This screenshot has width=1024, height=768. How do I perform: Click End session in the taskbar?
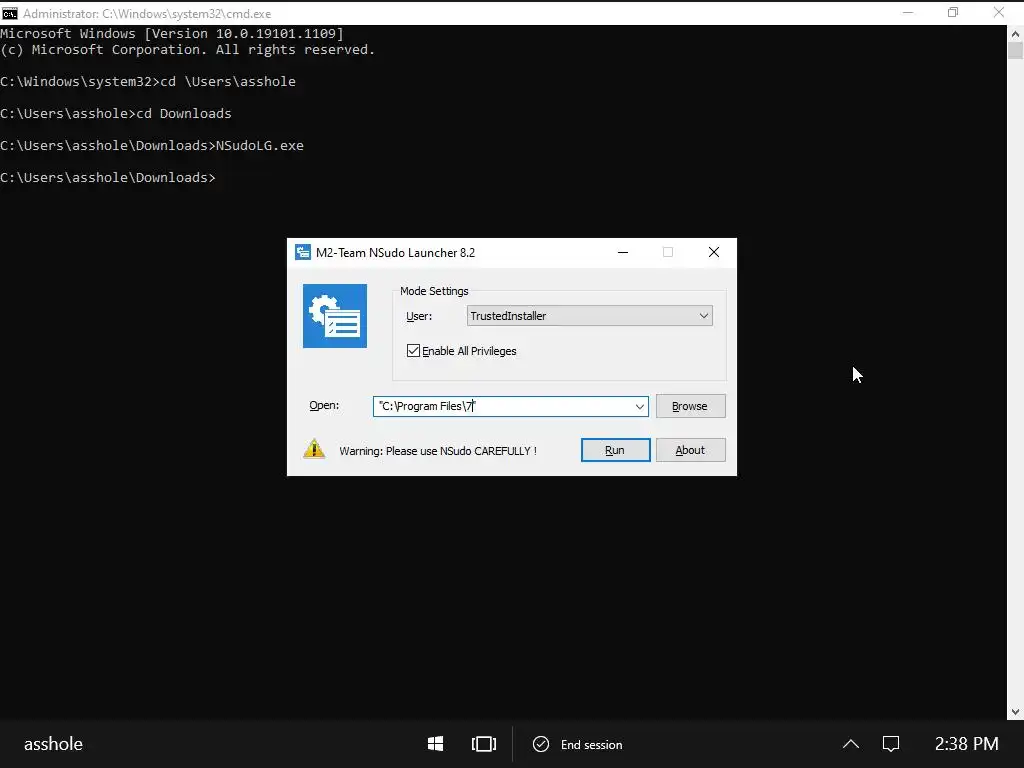pyautogui.click(x=591, y=744)
